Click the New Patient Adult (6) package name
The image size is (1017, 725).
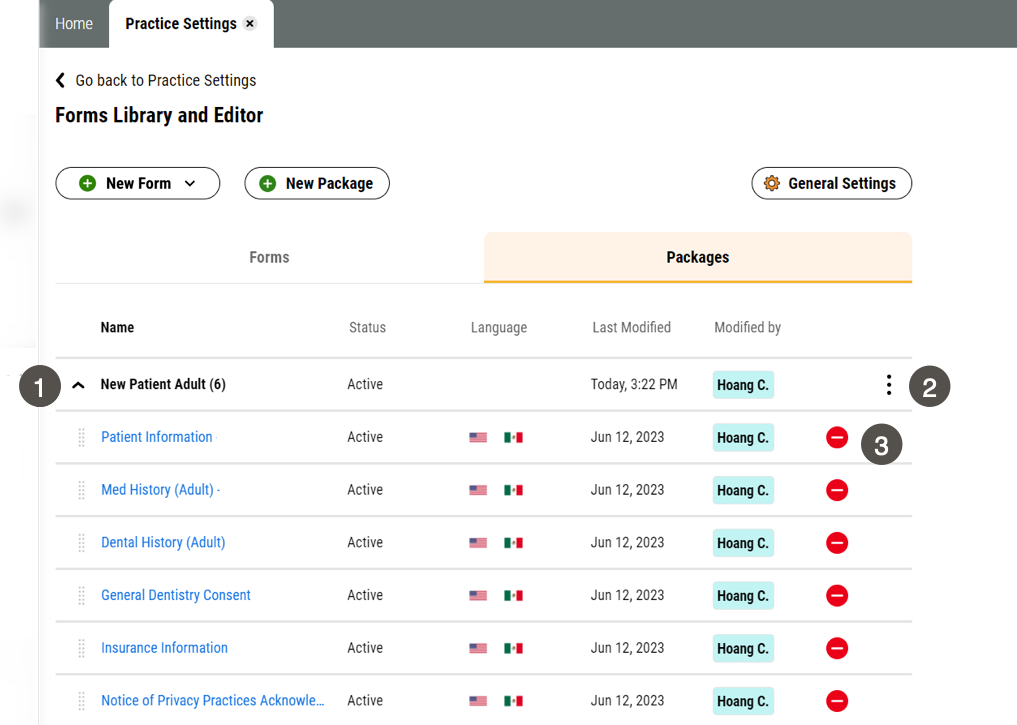pyautogui.click(x=163, y=385)
